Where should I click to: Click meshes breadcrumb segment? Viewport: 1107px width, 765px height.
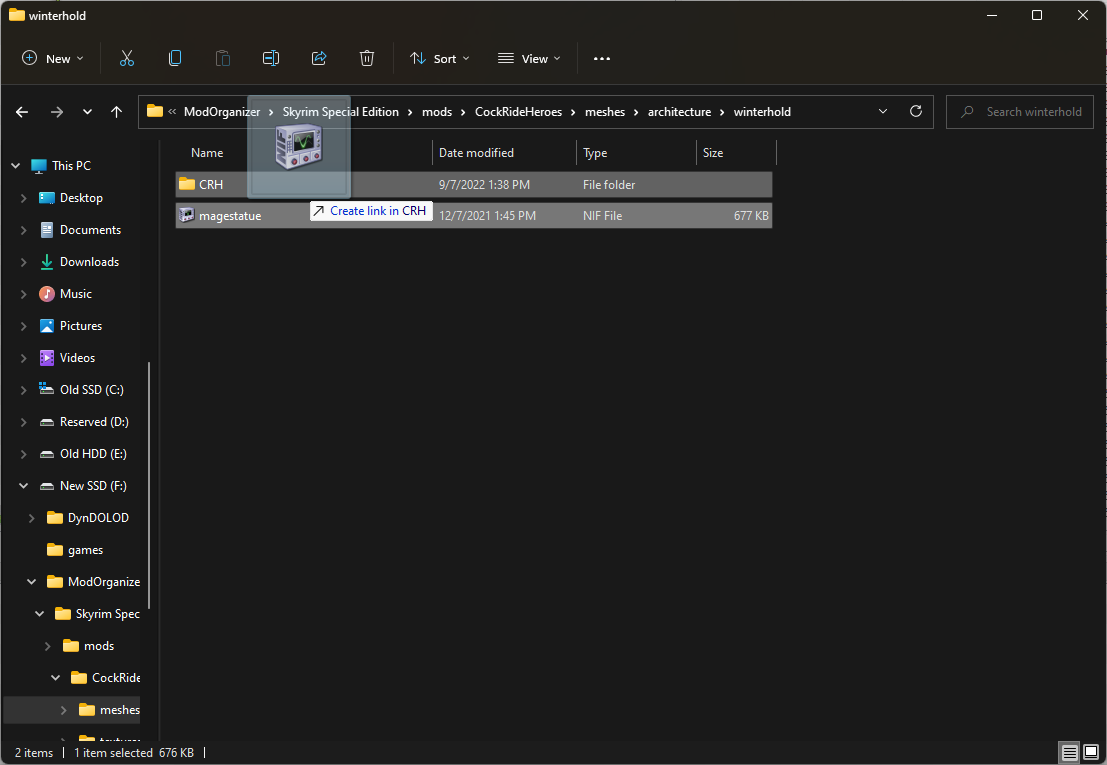tap(605, 112)
